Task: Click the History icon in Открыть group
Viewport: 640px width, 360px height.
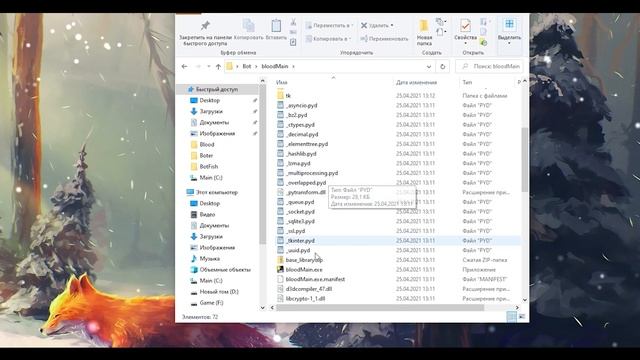Action: pos(484,42)
